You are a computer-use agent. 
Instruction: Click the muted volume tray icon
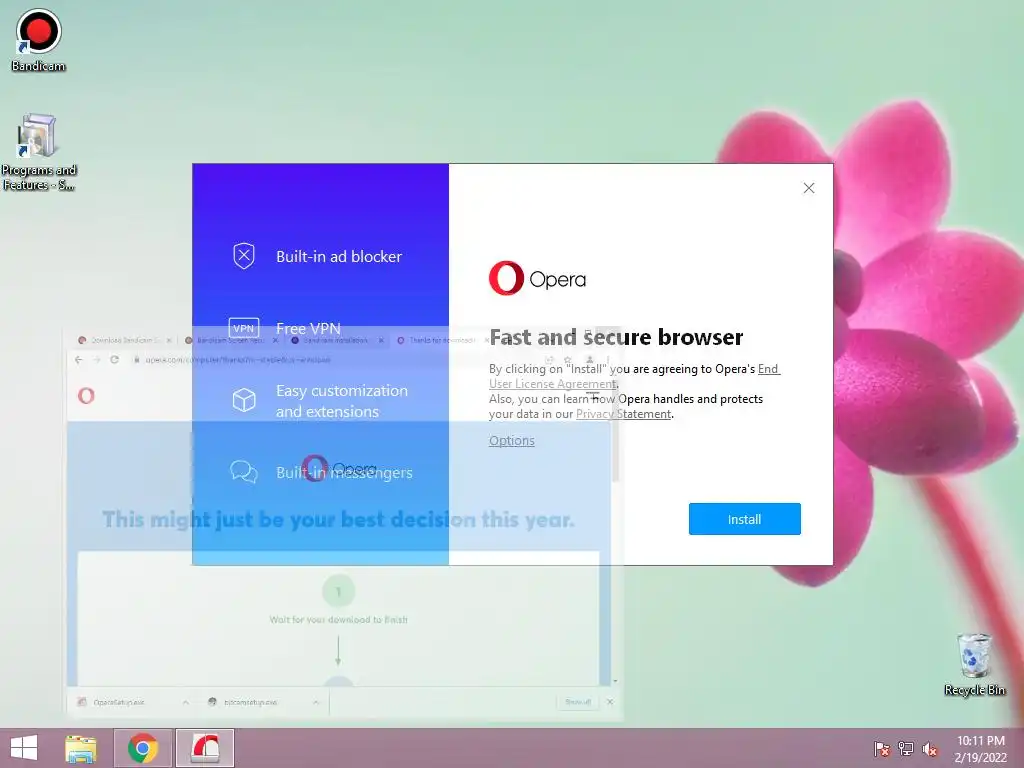(x=930, y=749)
